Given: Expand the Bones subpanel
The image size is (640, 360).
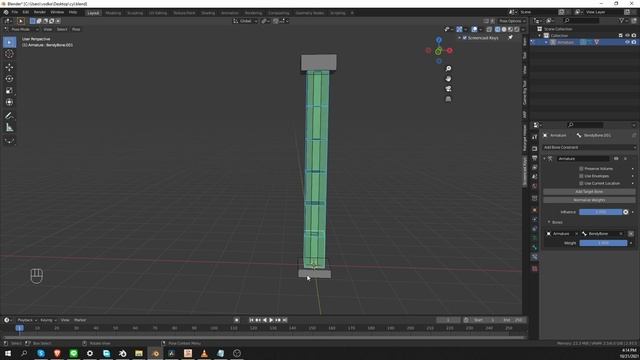Looking at the screenshot, I should [x=549, y=222].
